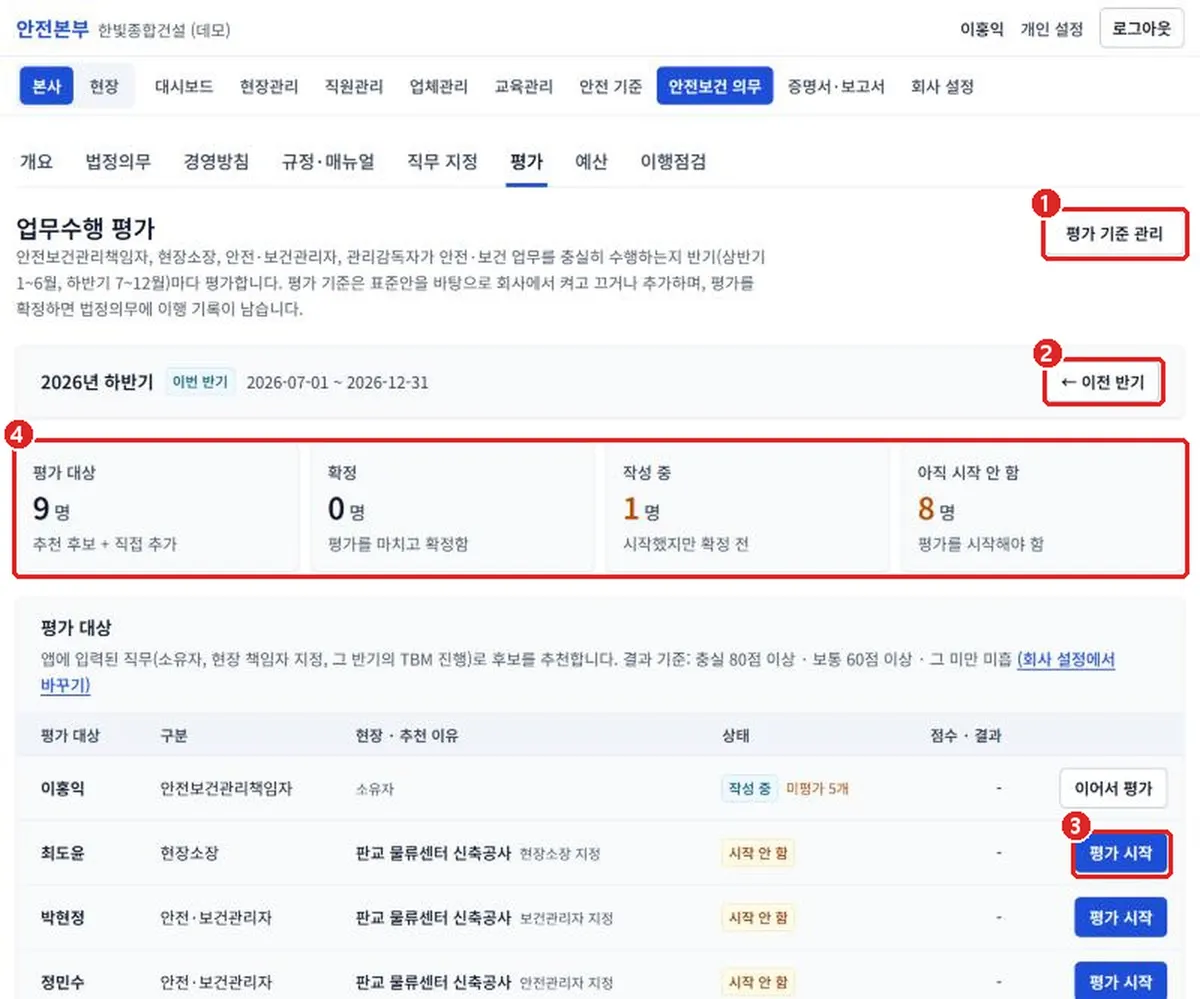1200x999 pixels.
Task: Click the 2026년 하반기 heading
Action: (x=97, y=382)
